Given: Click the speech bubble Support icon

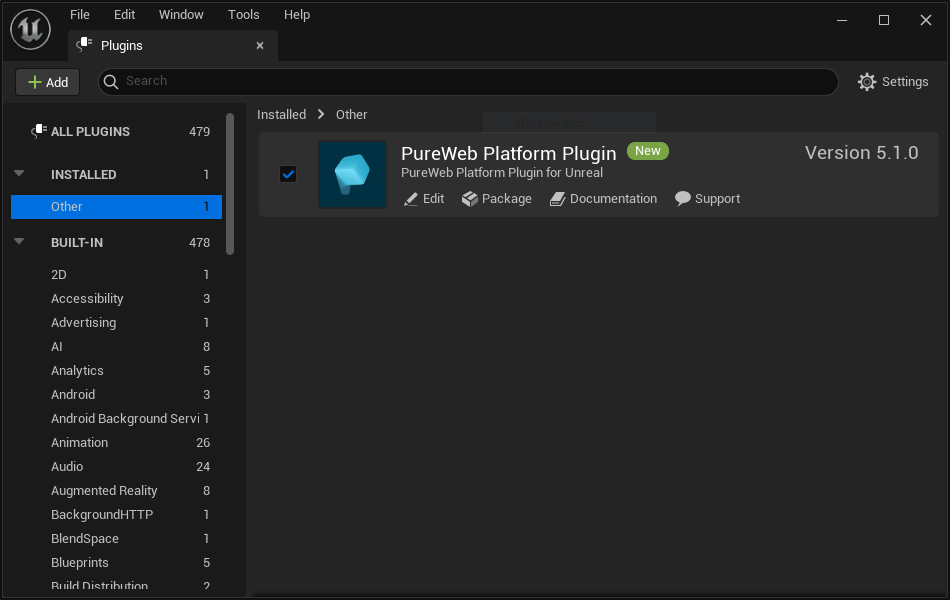Looking at the screenshot, I should (683, 199).
